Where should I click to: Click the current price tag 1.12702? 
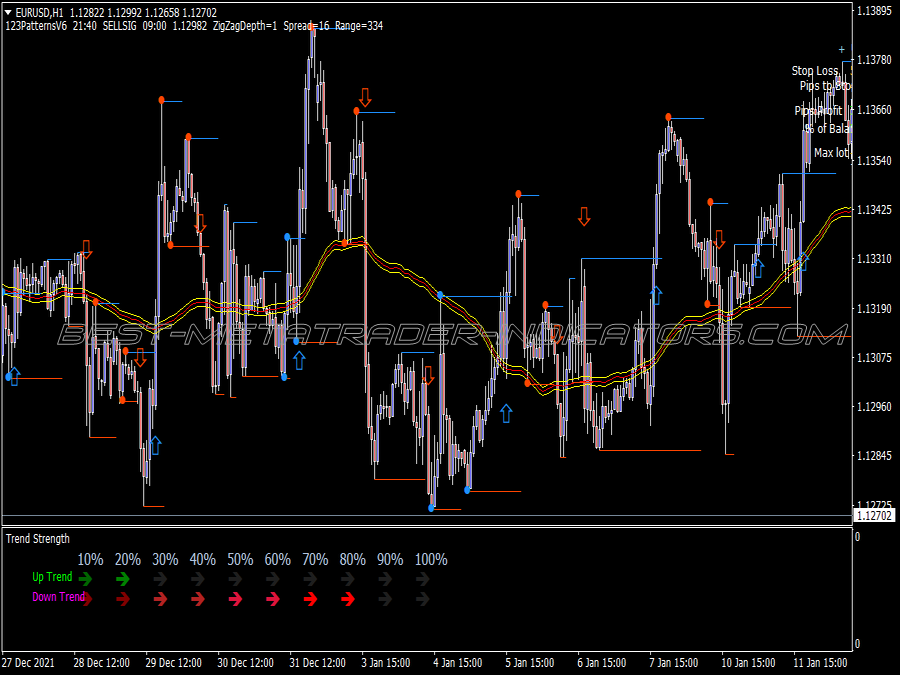pyautogui.click(x=874, y=515)
